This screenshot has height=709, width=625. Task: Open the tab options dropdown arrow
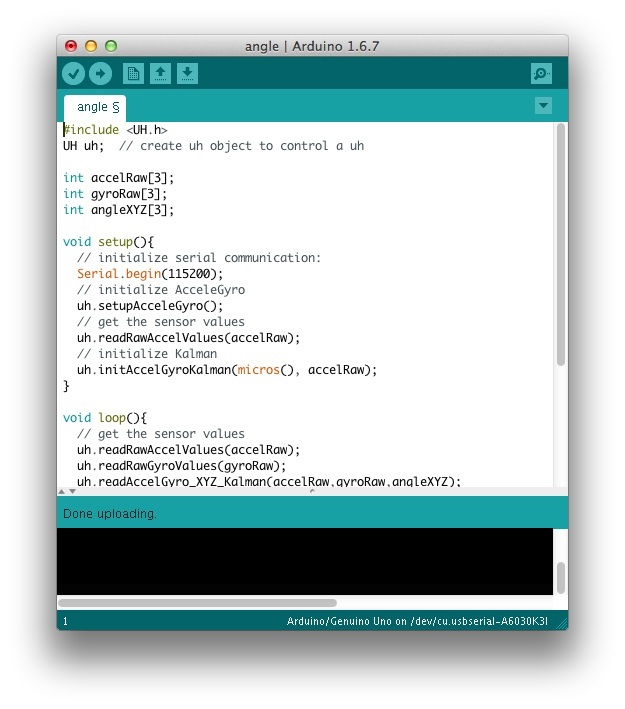(x=543, y=106)
